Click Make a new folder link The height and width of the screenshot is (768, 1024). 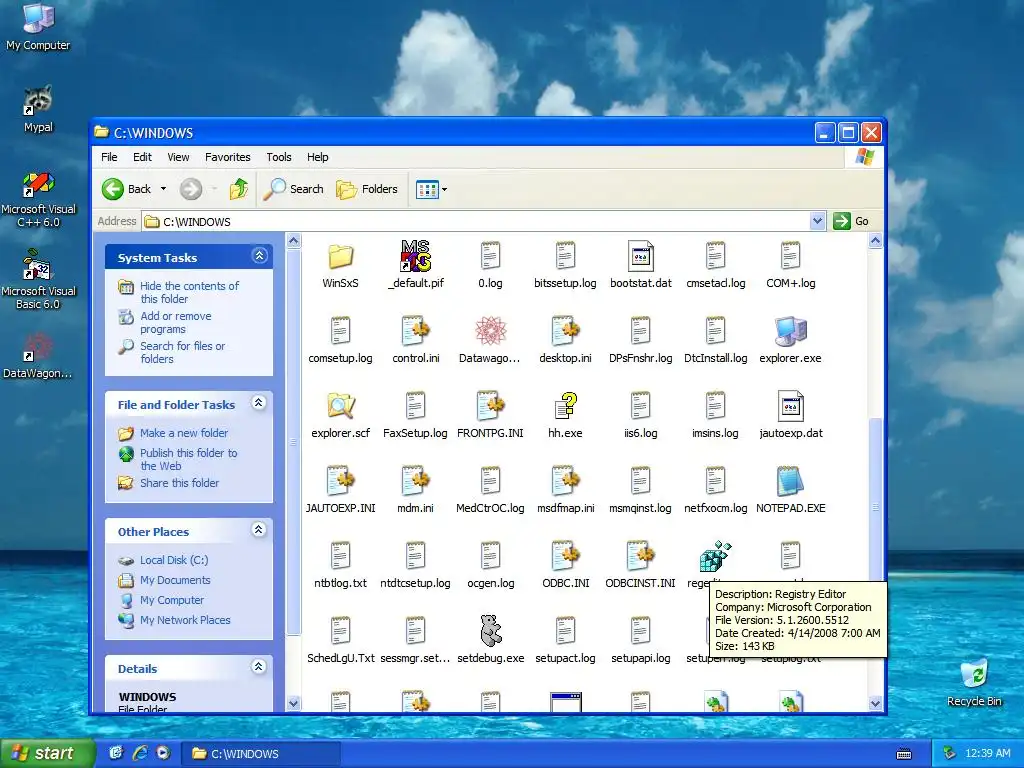click(x=184, y=433)
